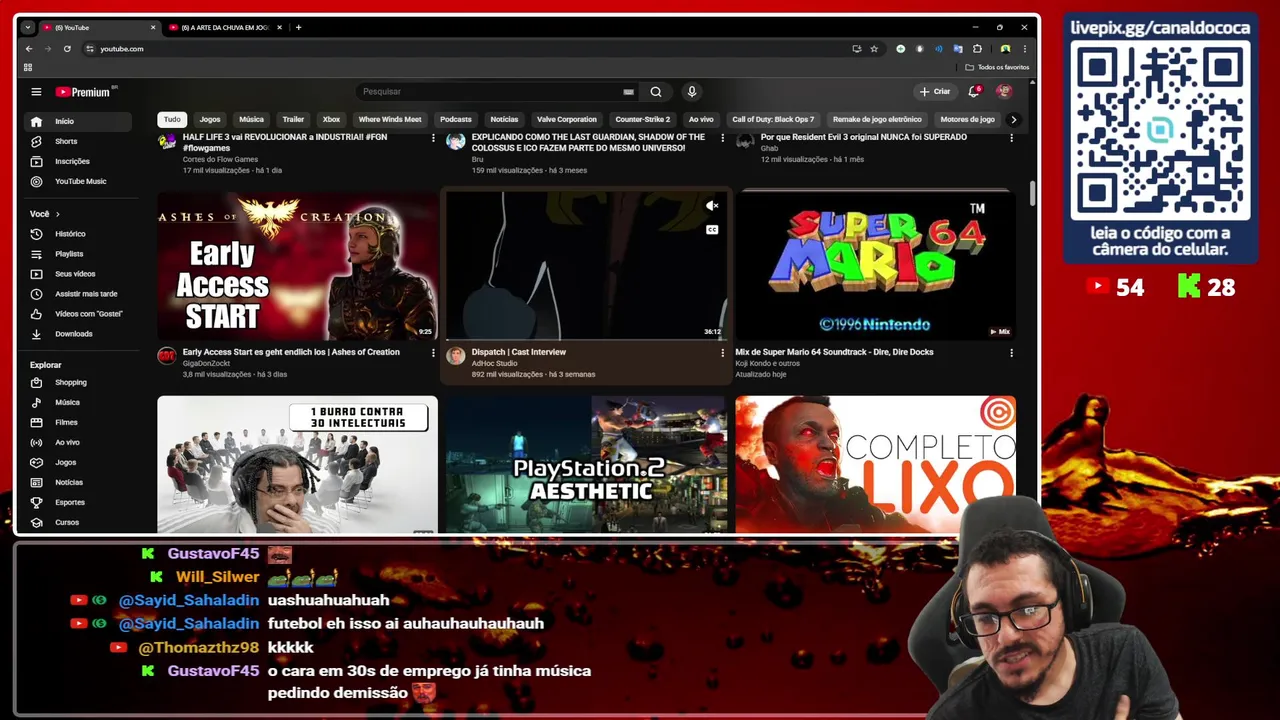Open a new browser tab

point(298,28)
